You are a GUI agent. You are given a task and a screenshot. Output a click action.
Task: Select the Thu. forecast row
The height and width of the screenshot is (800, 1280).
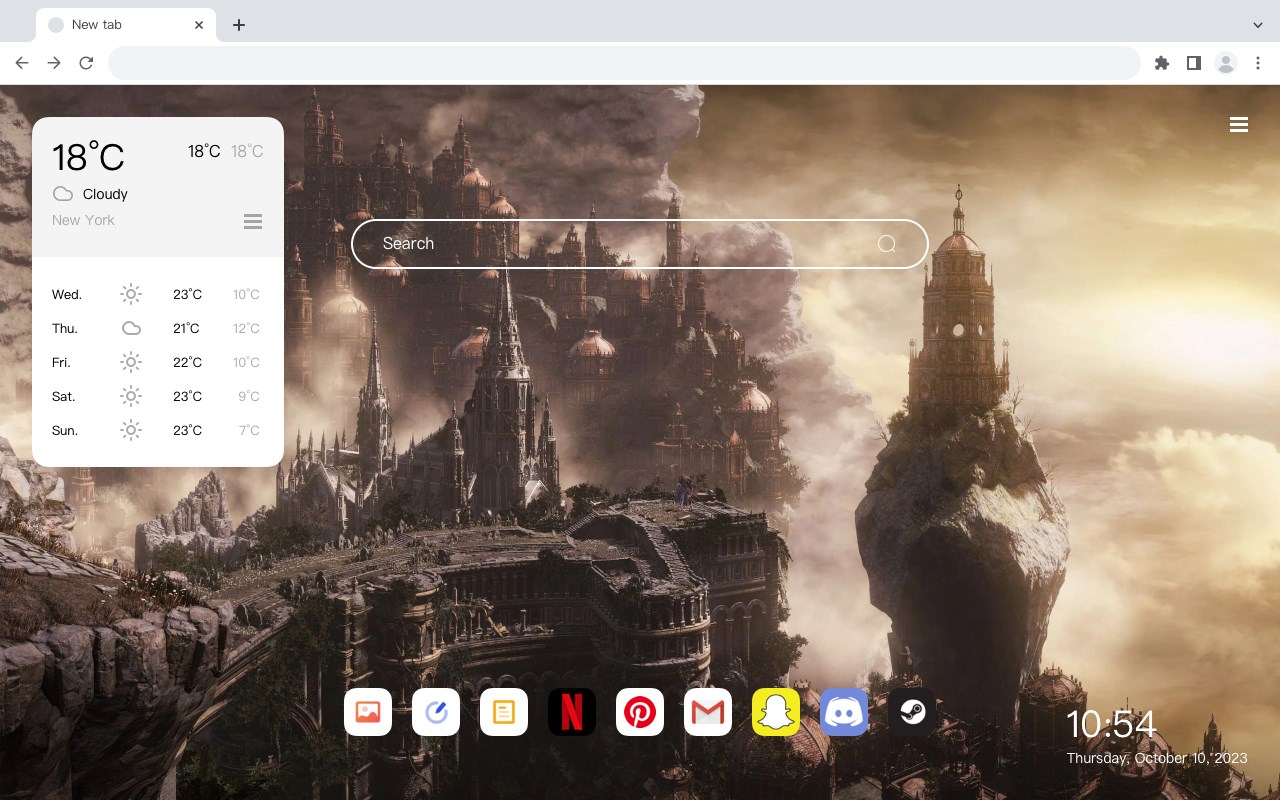pyautogui.click(x=158, y=328)
